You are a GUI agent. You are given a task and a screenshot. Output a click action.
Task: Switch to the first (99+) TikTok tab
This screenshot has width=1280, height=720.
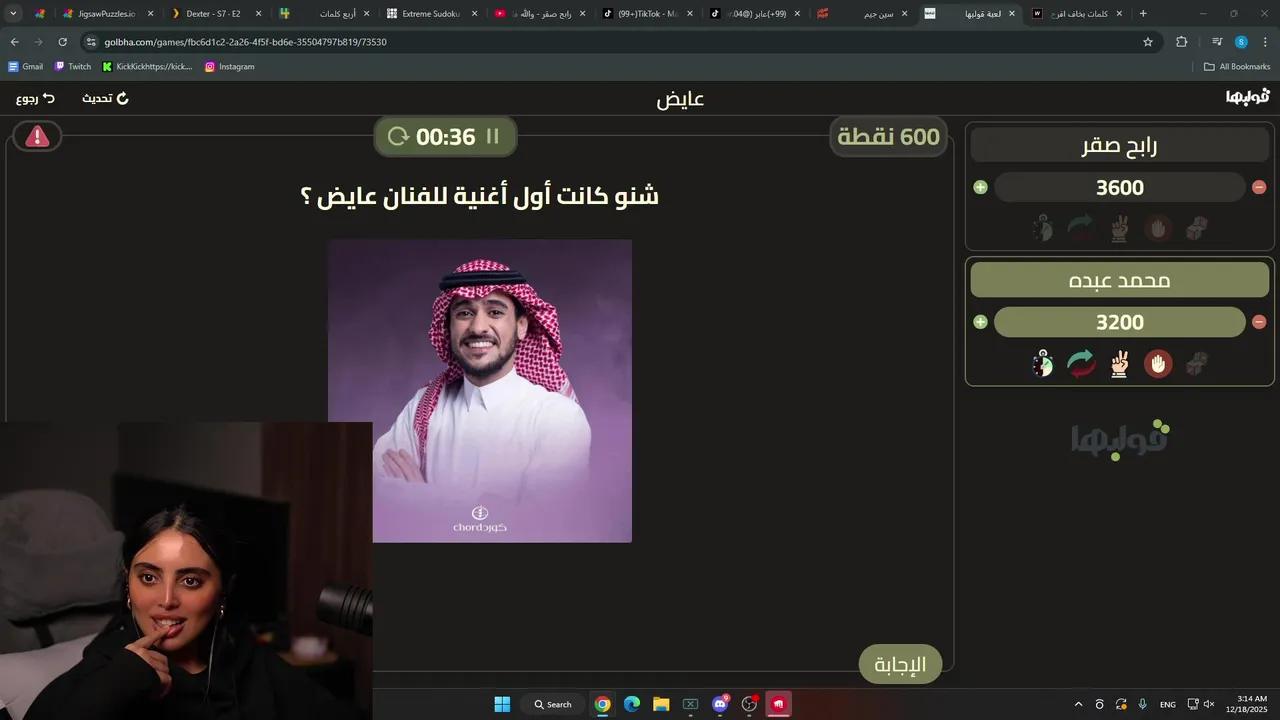point(646,14)
